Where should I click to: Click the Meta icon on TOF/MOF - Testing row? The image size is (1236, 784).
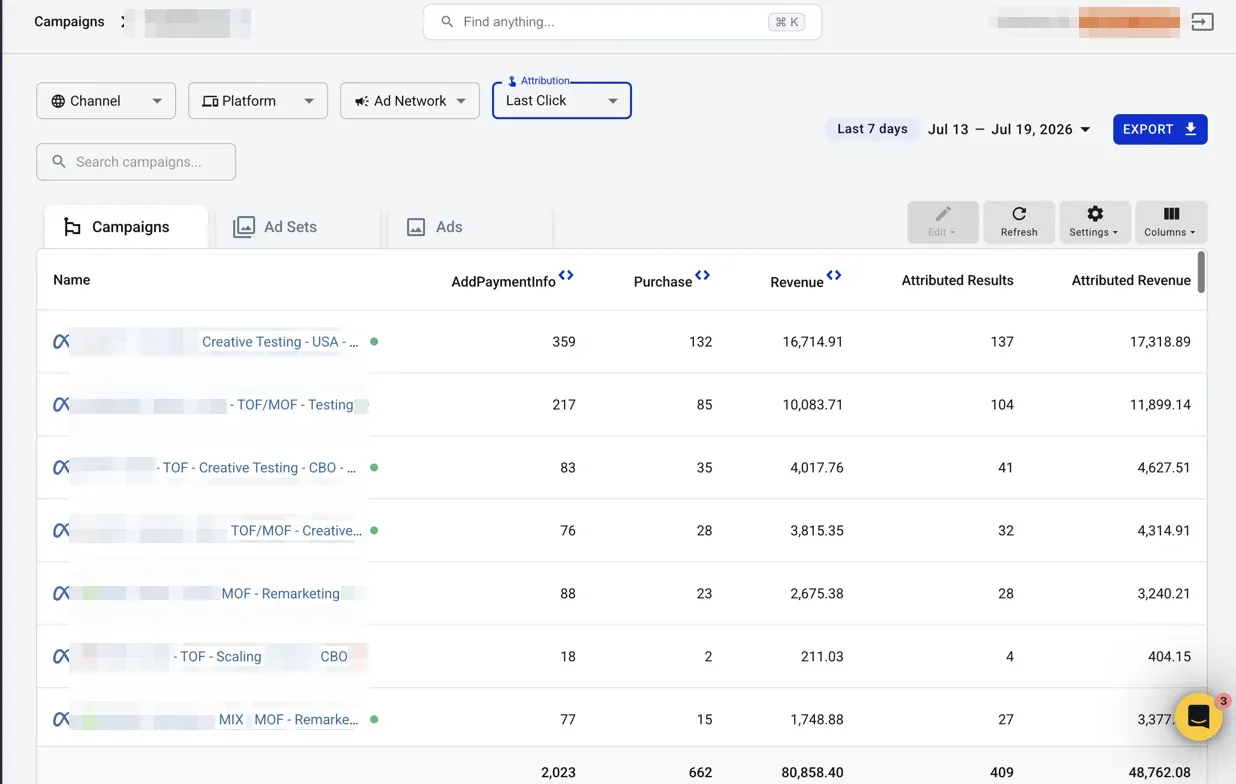coord(61,405)
